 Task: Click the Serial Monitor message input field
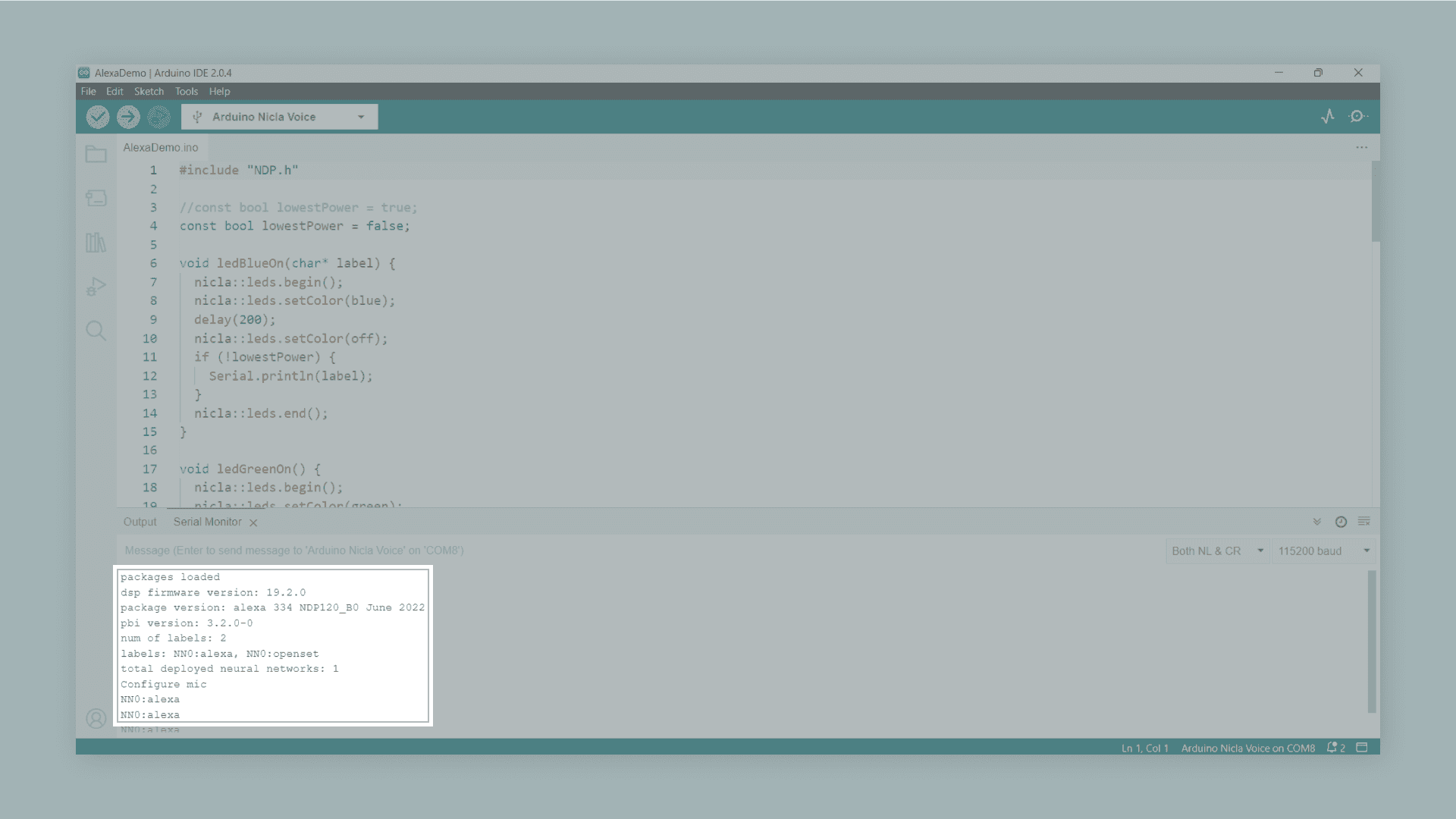(x=637, y=551)
